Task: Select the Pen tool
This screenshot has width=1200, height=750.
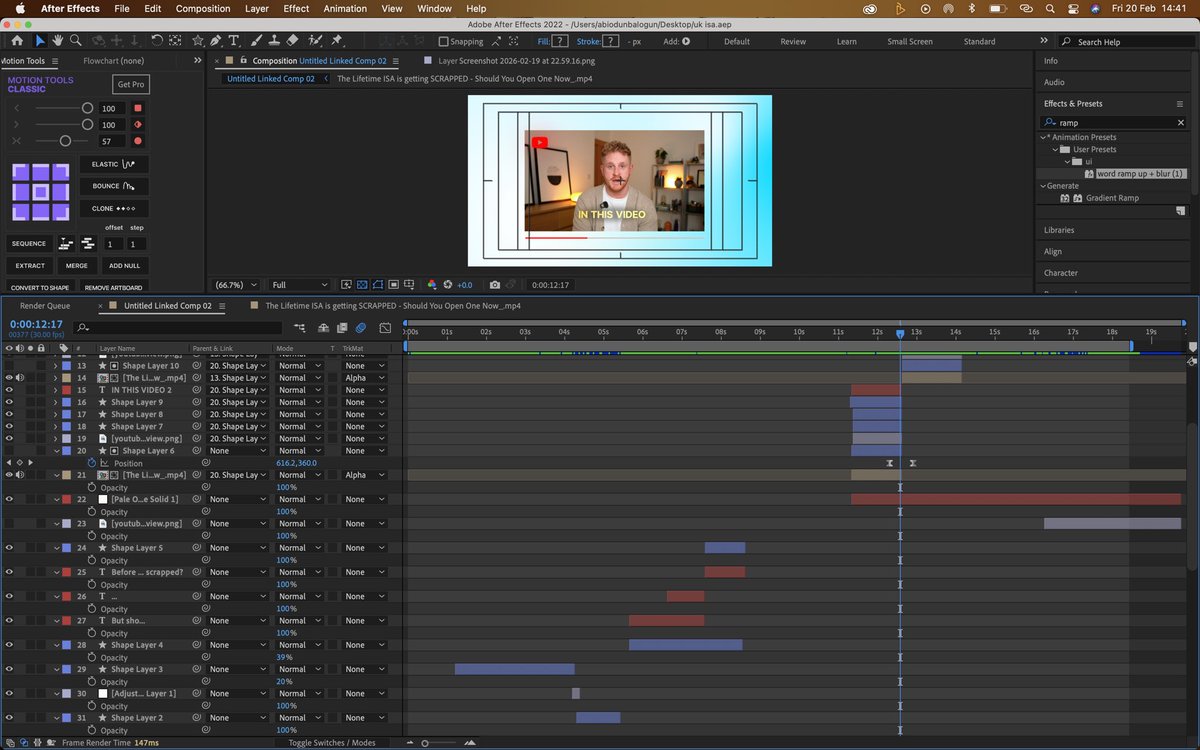Action: click(216, 41)
